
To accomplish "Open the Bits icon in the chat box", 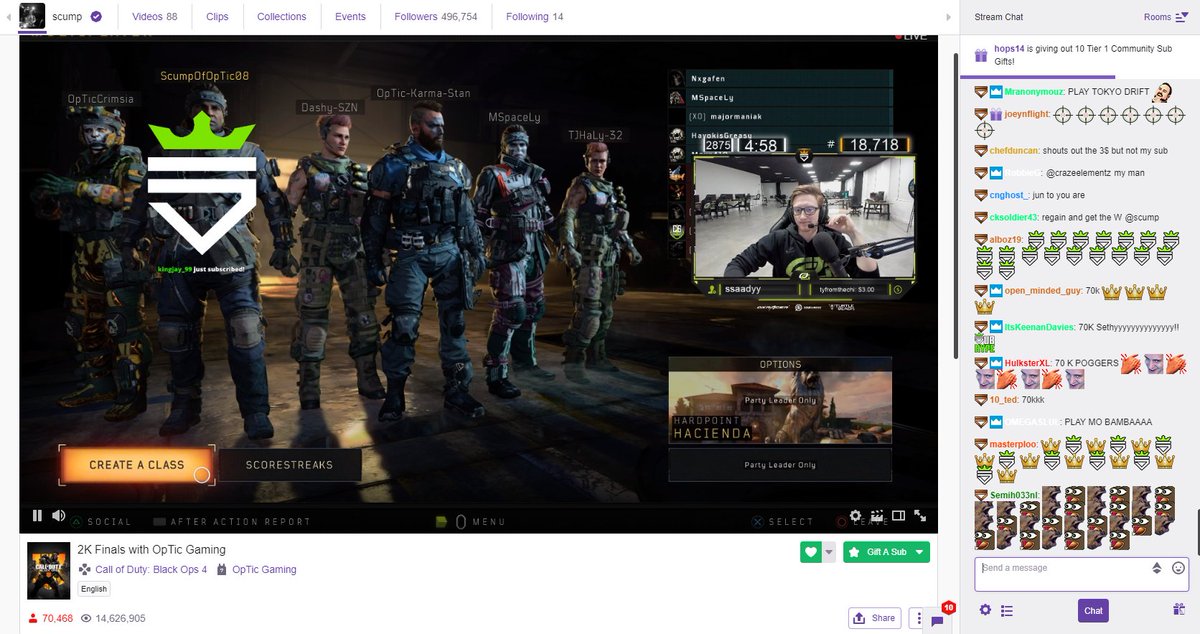I will [x=1157, y=568].
